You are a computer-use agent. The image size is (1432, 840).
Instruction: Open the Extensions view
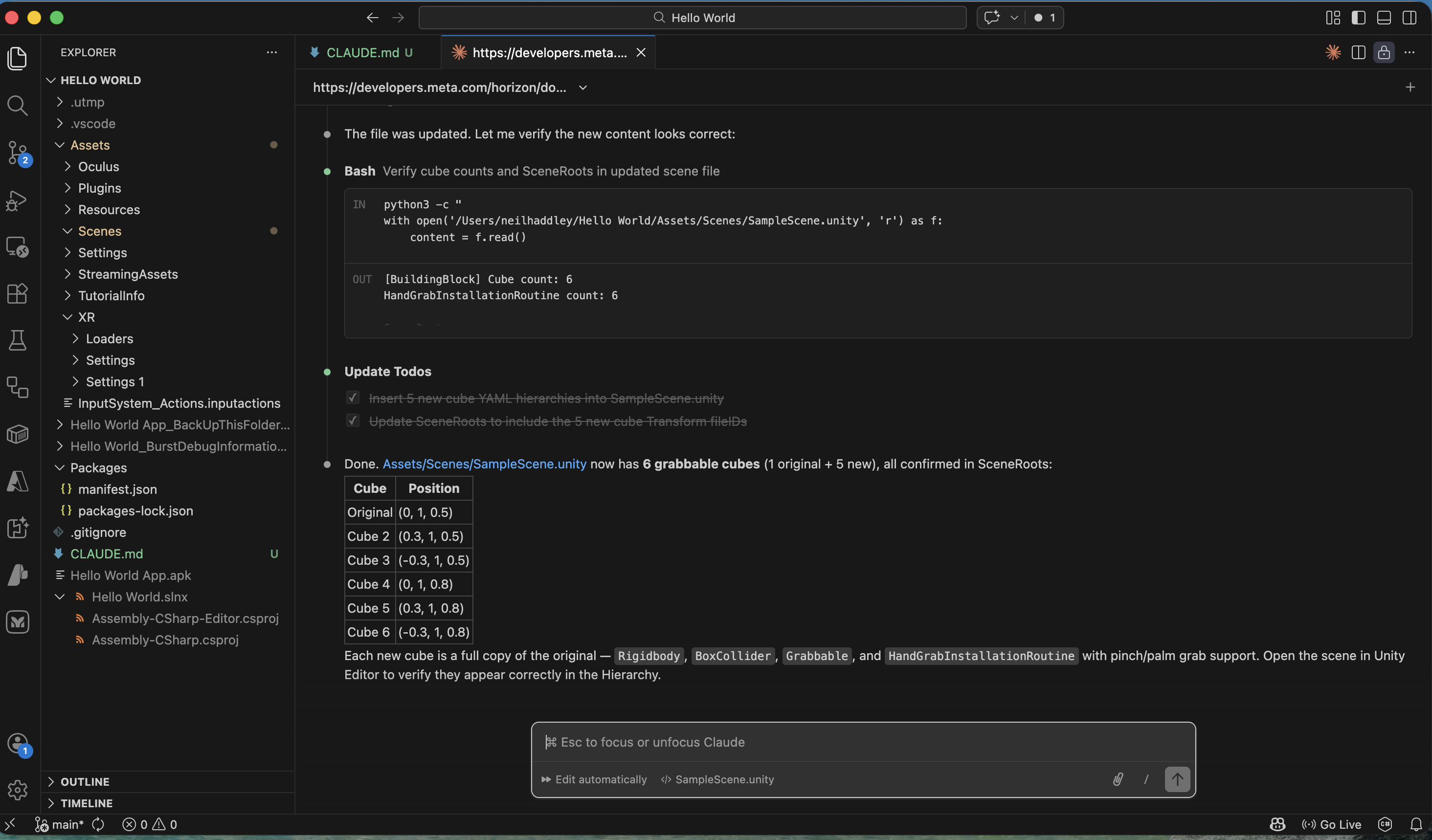[17, 294]
